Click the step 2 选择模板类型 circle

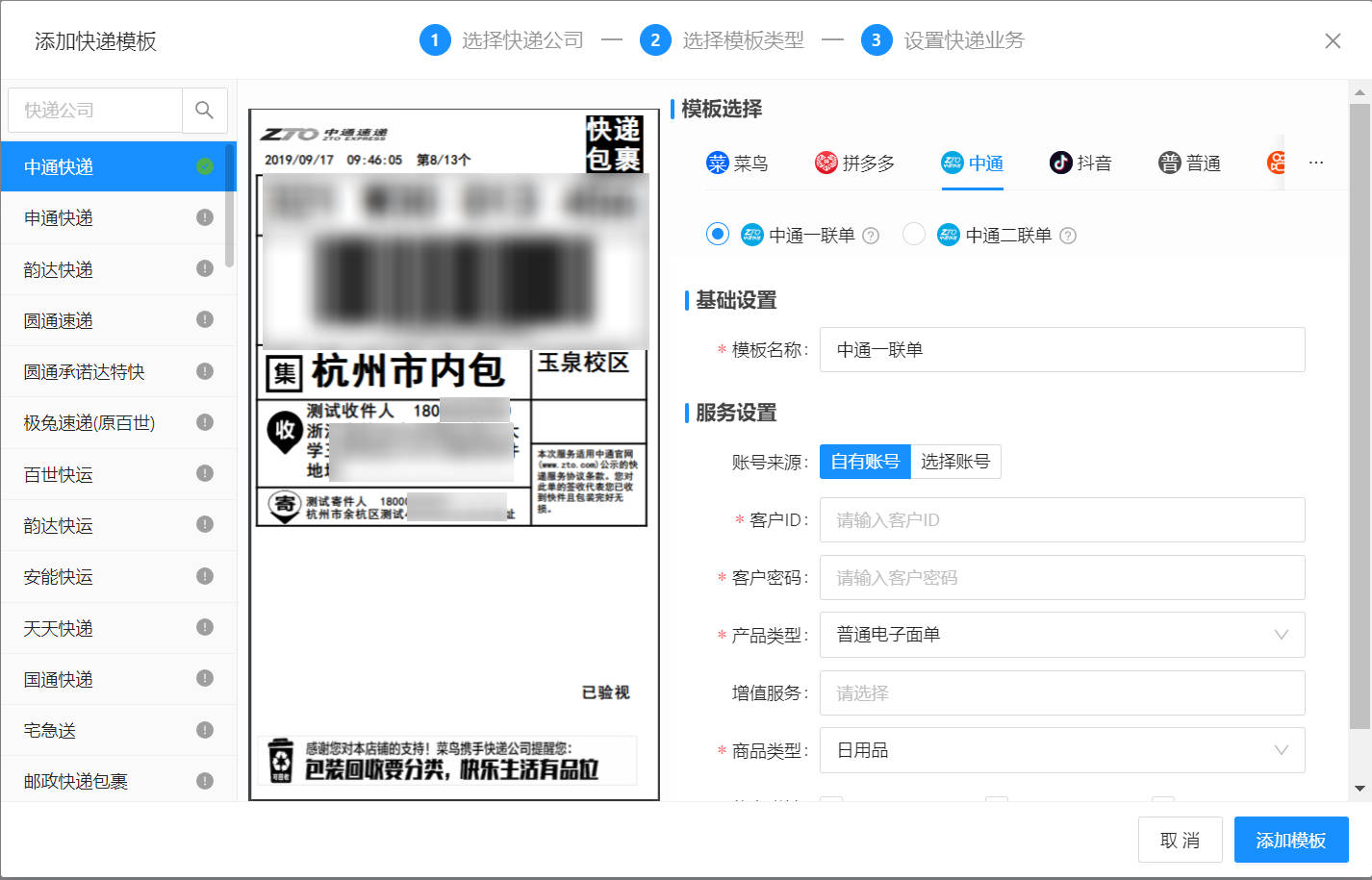[655, 40]
